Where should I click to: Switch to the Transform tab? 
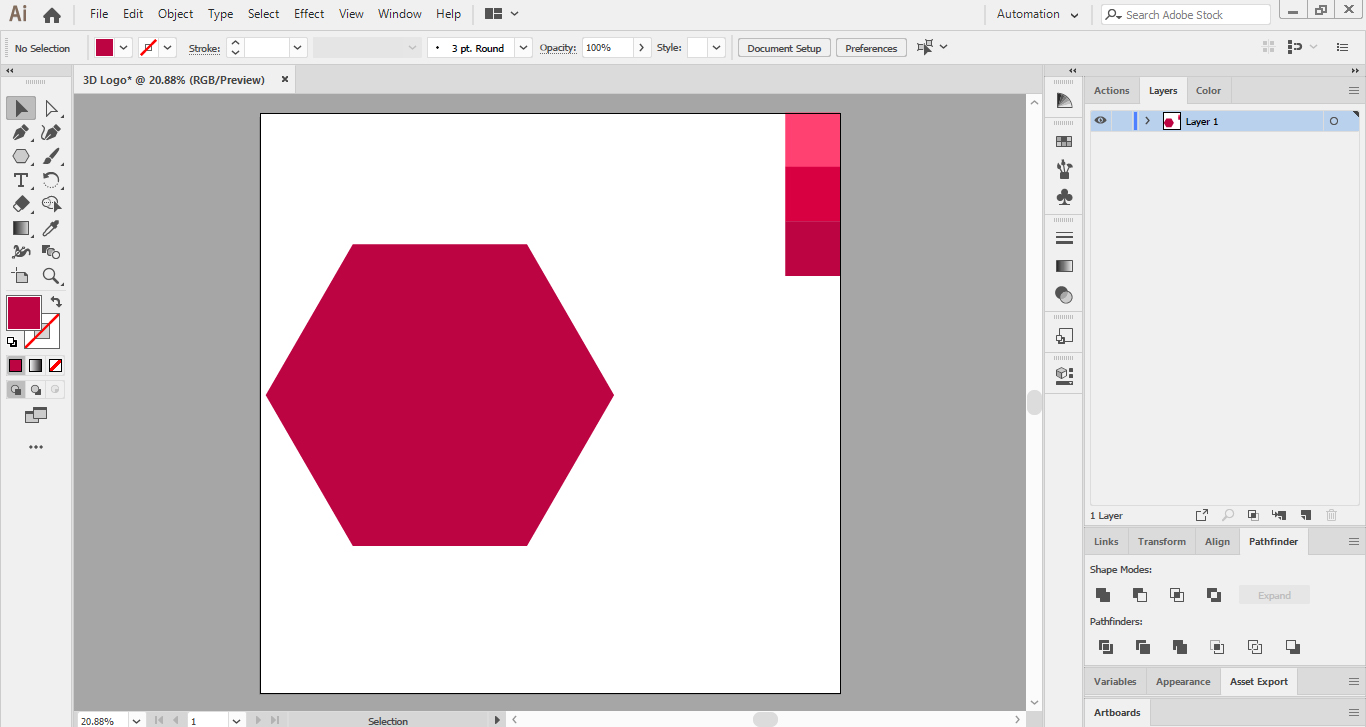[x=1161, y=541]
